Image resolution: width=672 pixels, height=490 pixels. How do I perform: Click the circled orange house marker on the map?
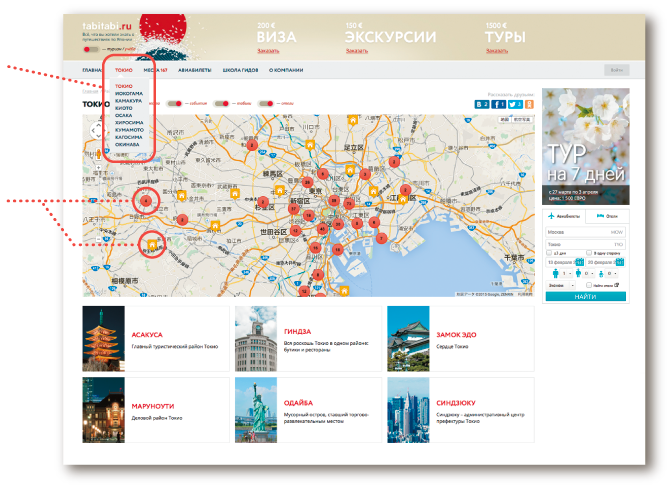pos(152,243)
